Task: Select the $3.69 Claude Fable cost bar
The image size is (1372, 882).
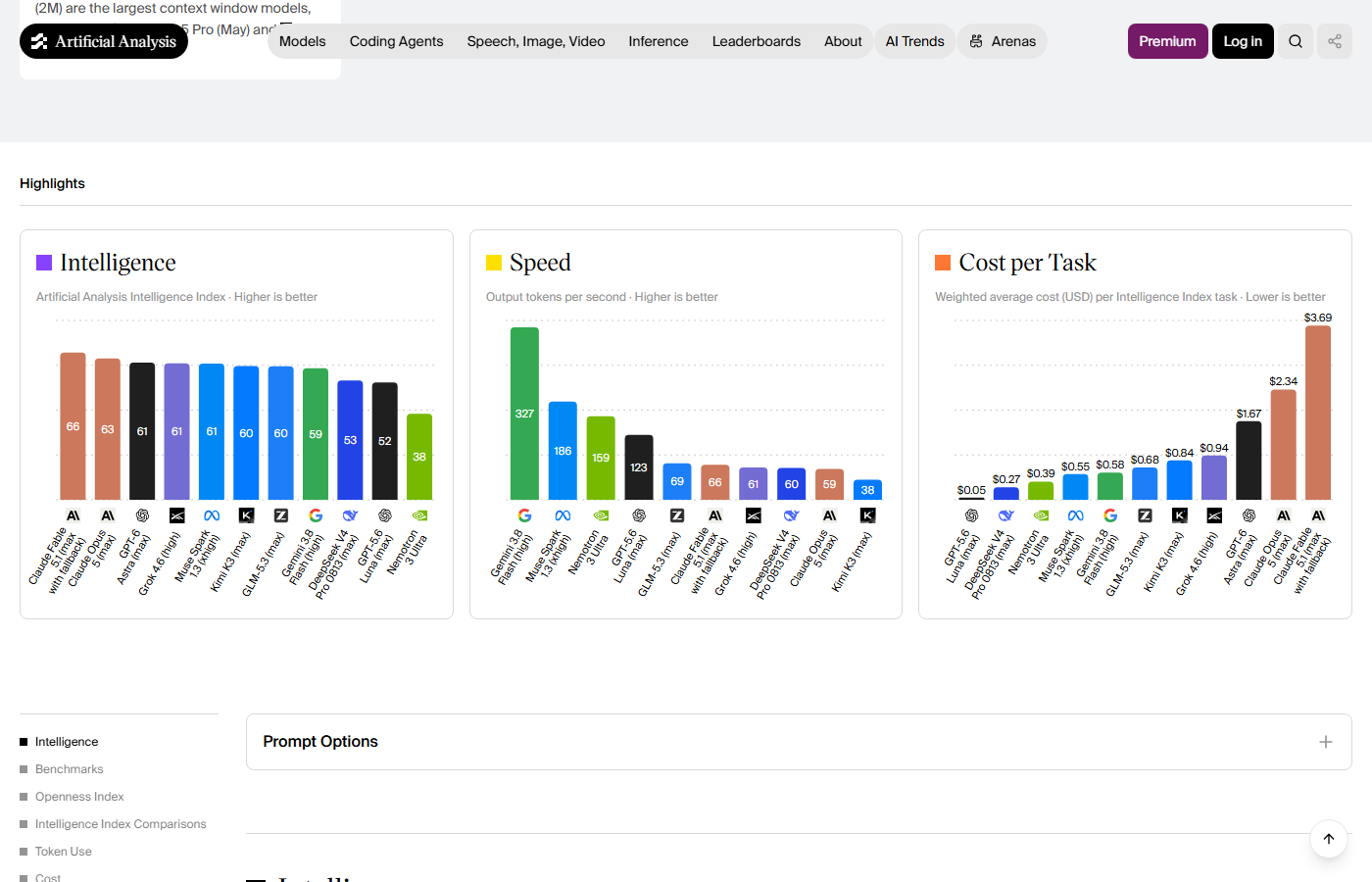Action: click(x=1318, y=413)
